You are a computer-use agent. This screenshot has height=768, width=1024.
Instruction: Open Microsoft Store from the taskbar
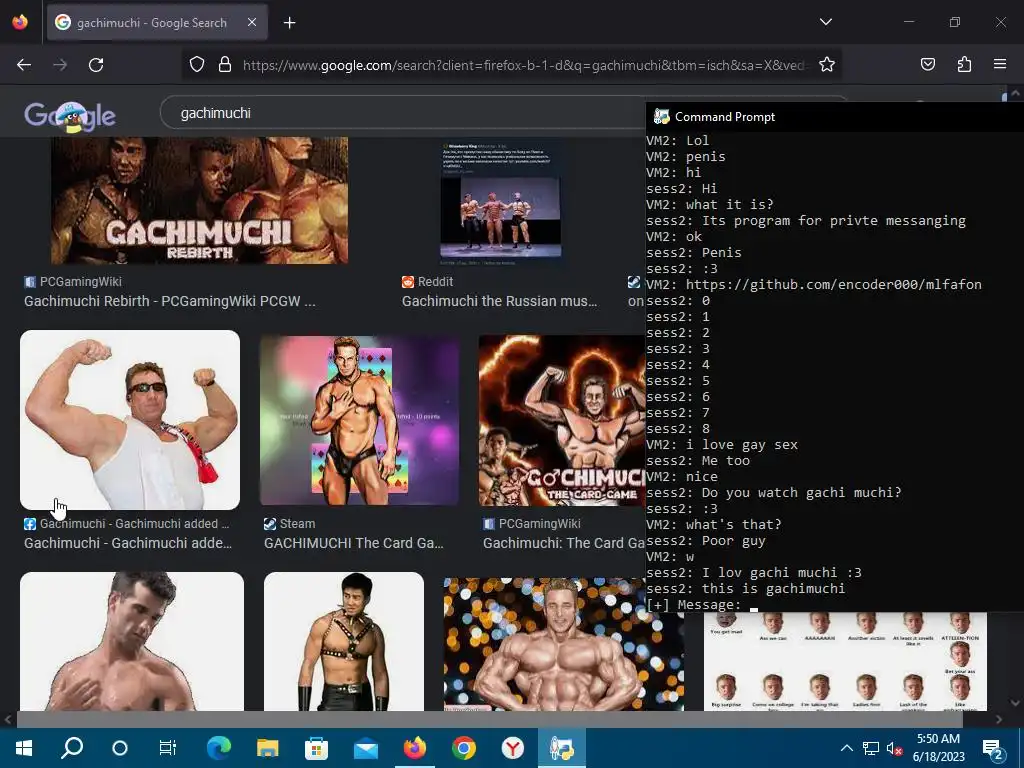(x=317, y=748)
